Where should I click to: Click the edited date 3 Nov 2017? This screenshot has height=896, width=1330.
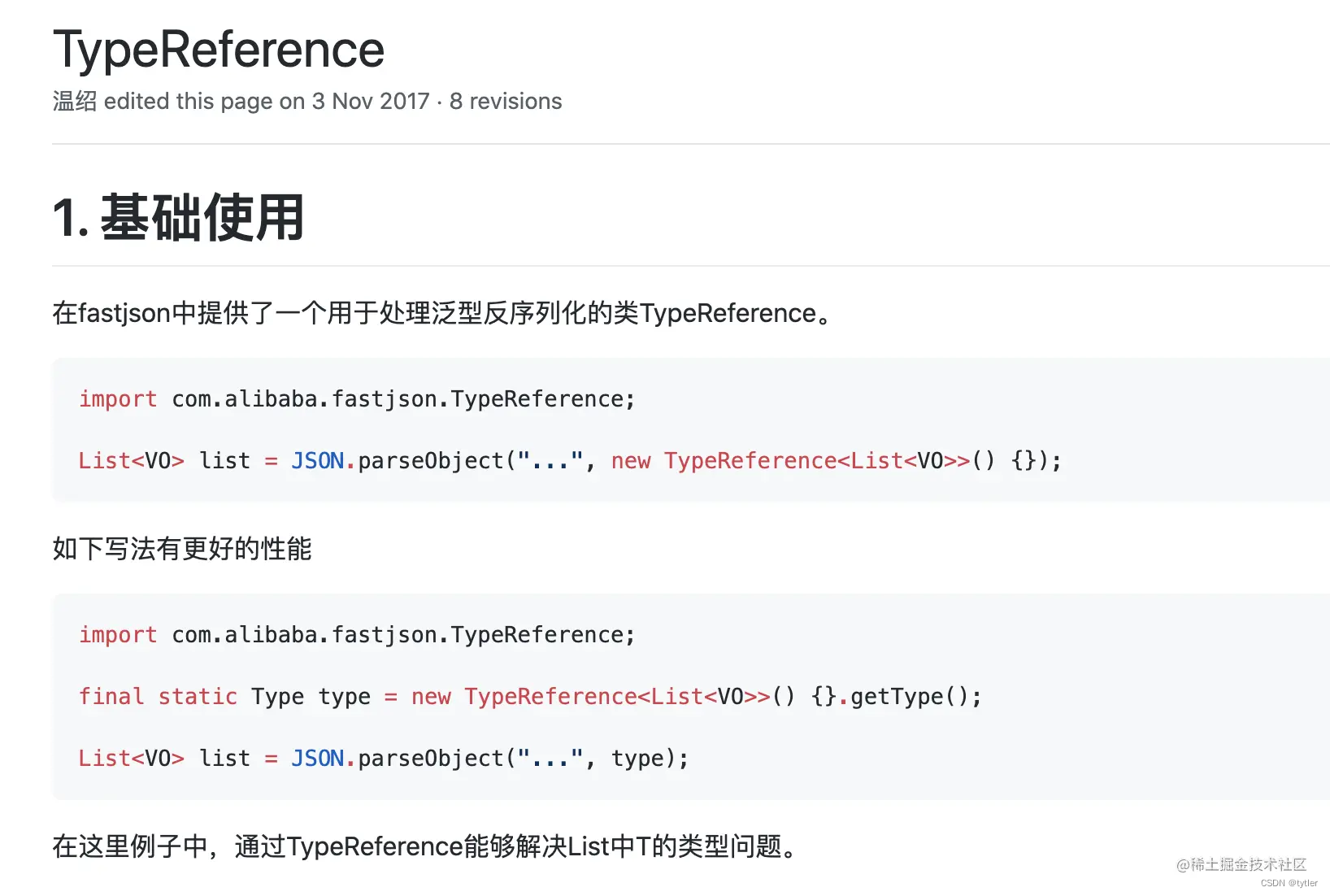(x=371, y=101)
